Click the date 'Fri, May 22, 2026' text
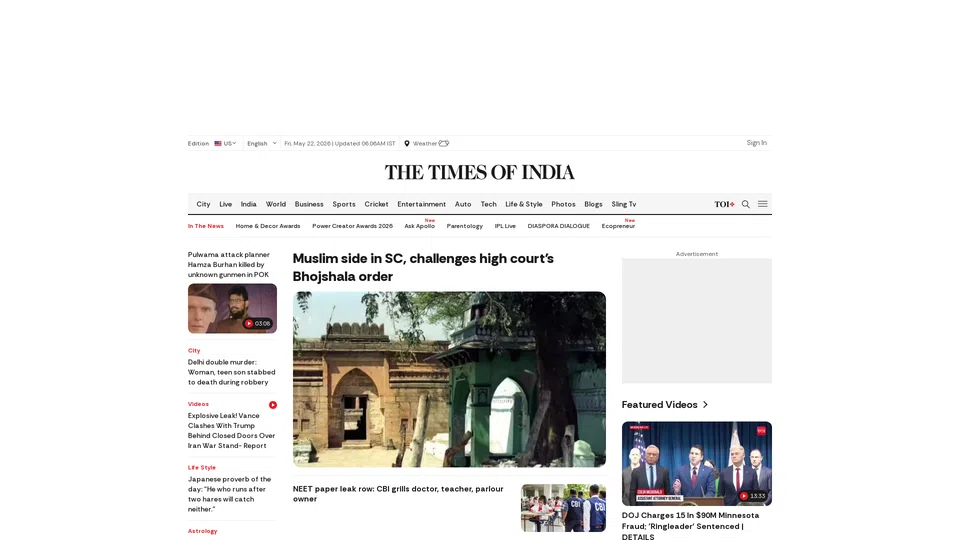 coord(307,143)
